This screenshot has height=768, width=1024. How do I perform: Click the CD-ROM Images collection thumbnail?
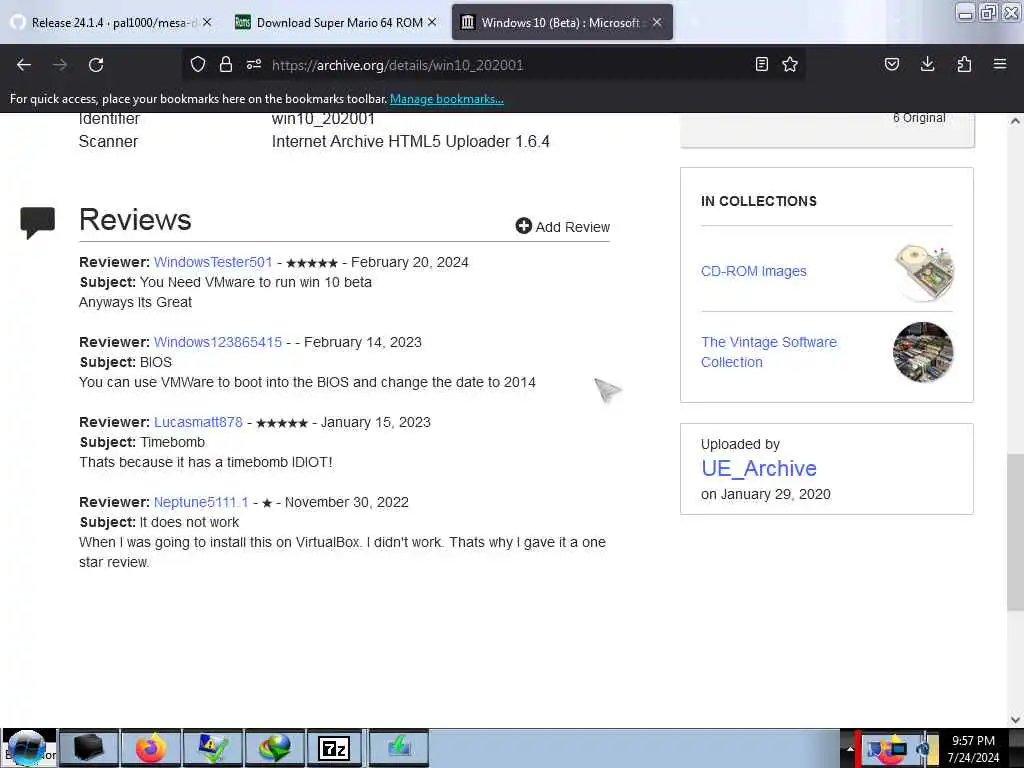point(923,272)
